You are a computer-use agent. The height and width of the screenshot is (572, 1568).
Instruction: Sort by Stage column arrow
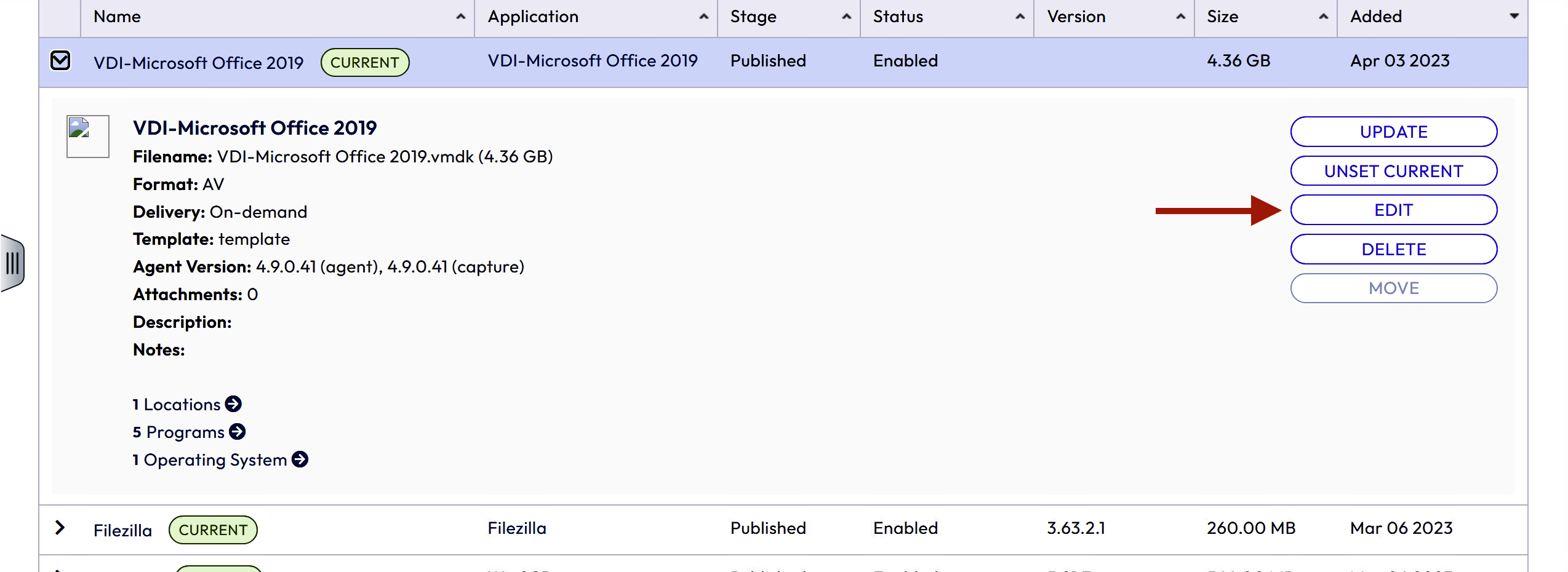(846, 17)
